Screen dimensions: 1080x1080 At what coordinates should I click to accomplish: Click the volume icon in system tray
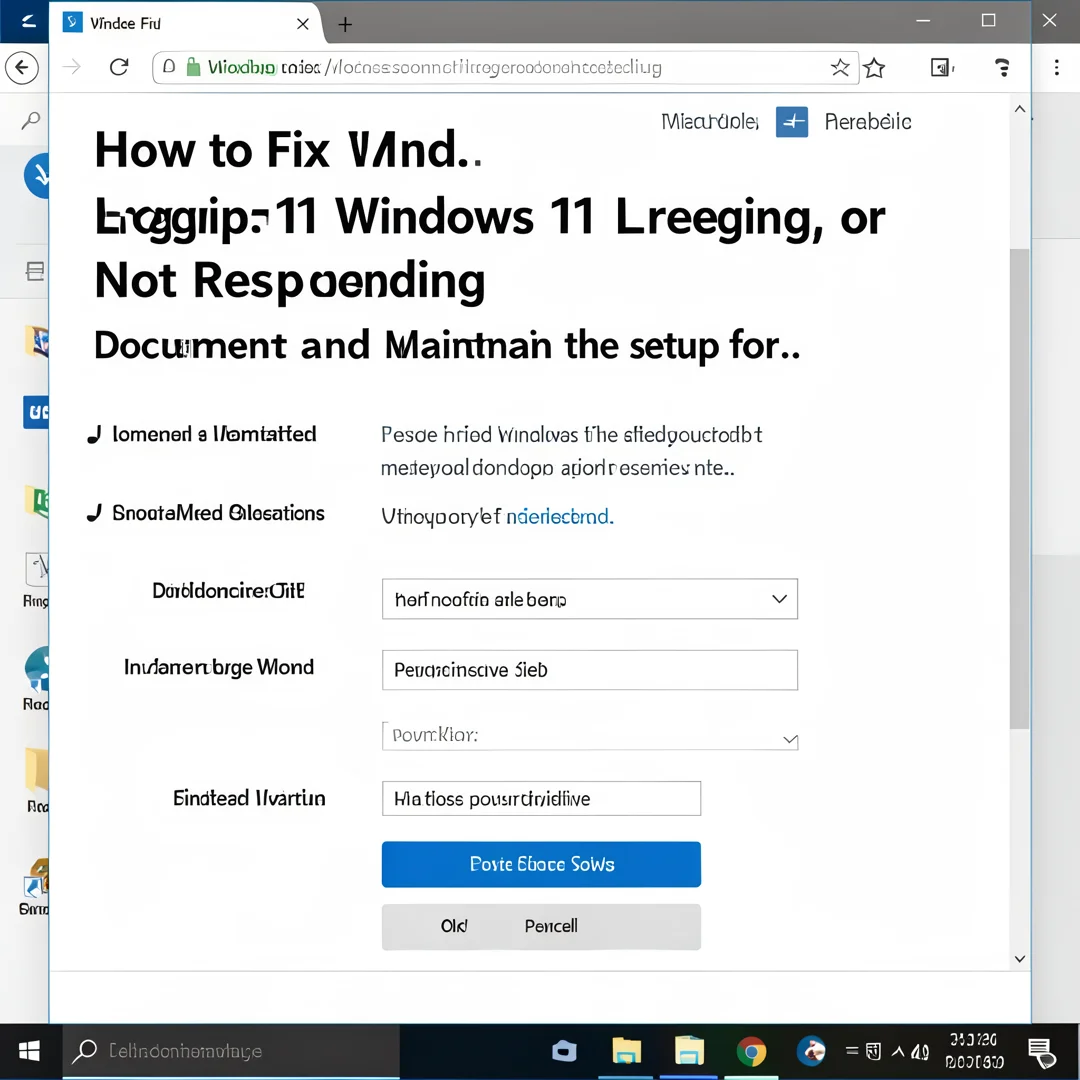point(920,1052)
